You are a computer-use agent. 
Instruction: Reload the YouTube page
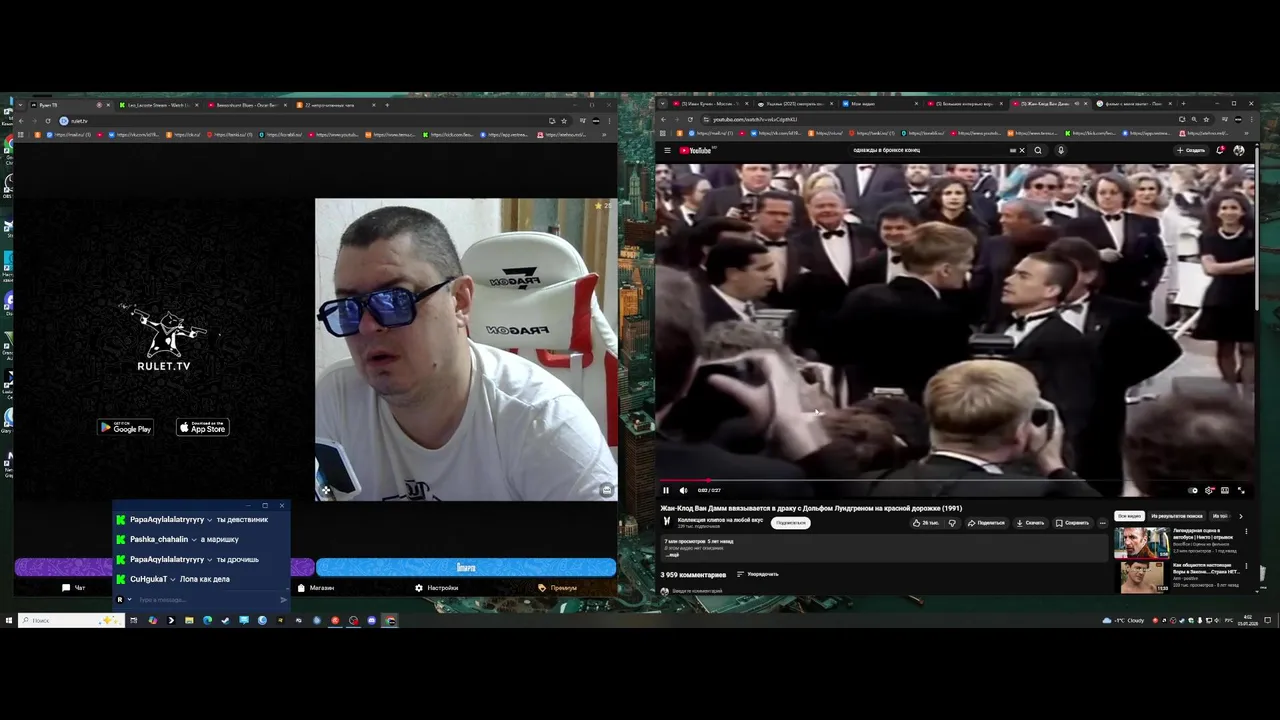[x=690, y=119]
